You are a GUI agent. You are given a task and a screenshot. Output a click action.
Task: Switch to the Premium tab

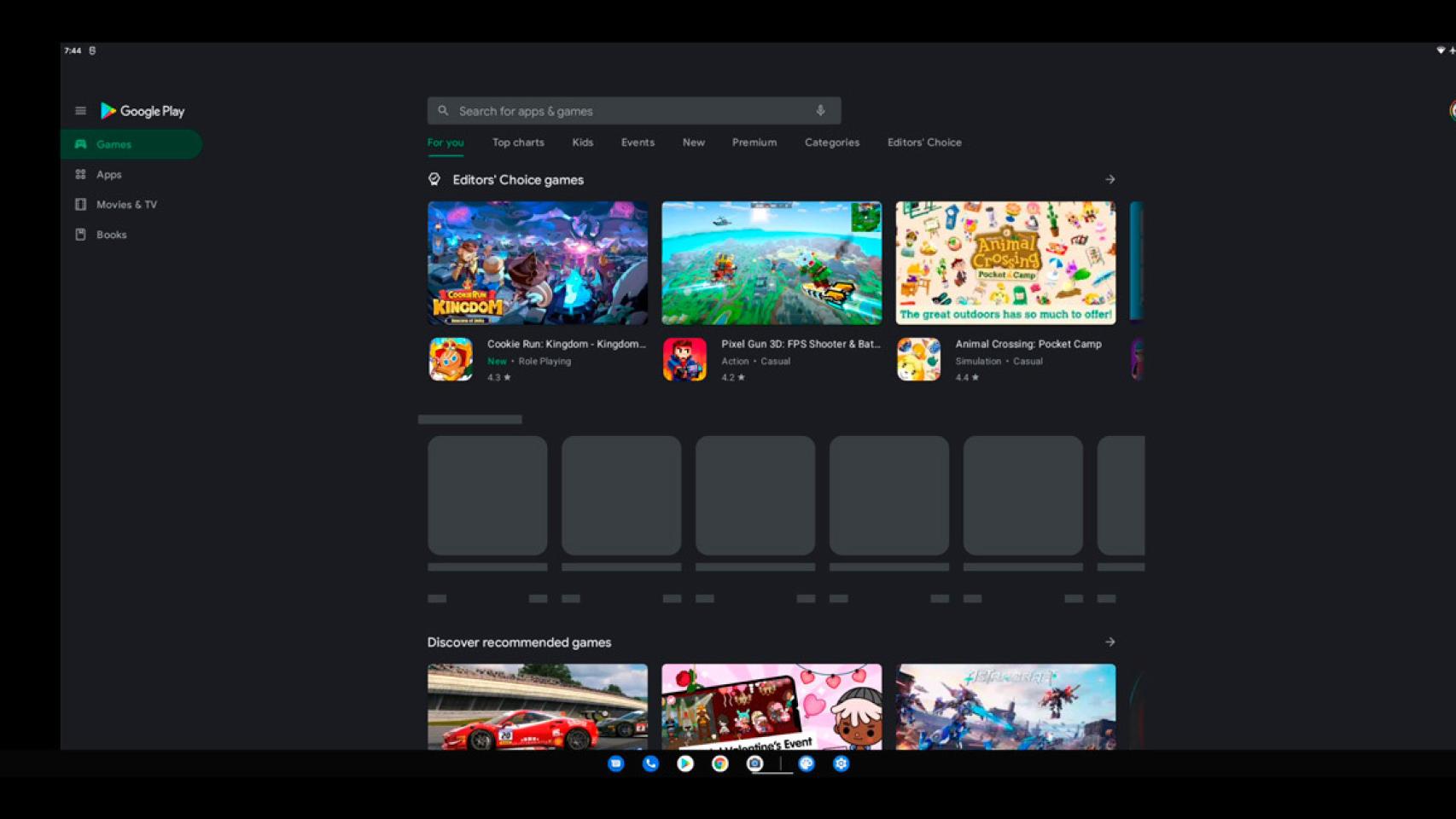(754, 142)
